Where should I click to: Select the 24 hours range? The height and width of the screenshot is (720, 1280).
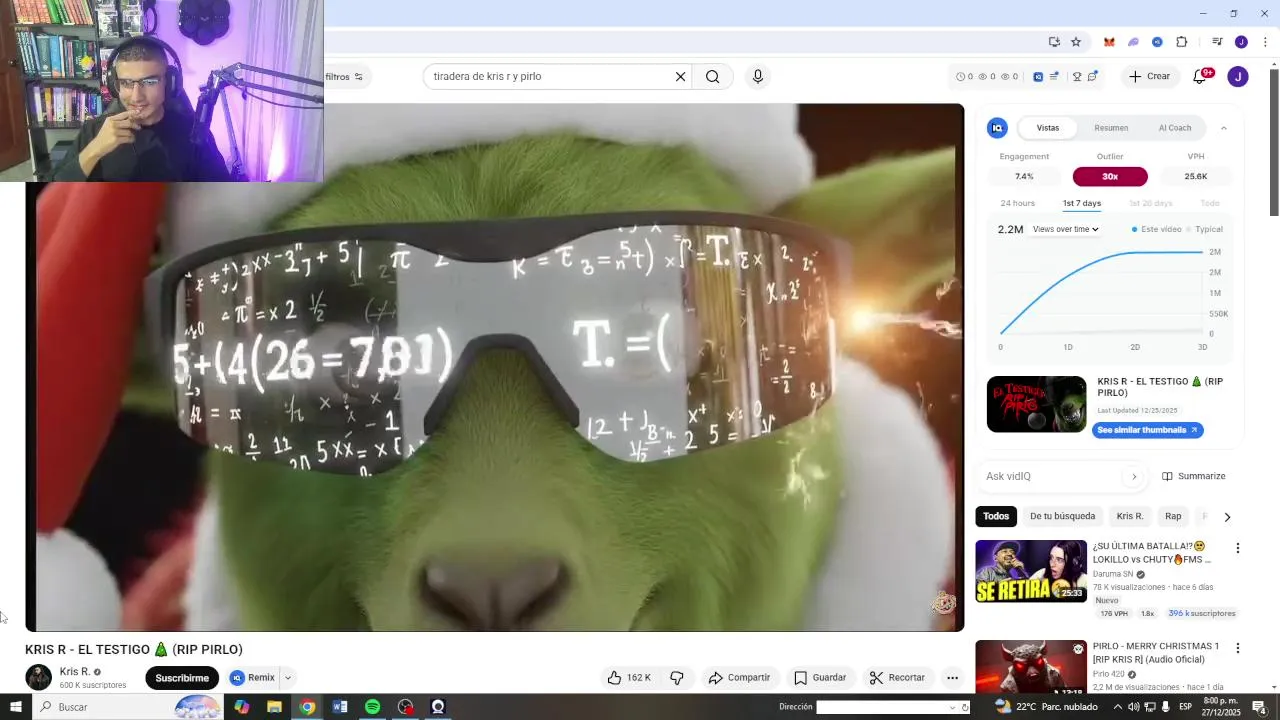coord(1017,203)
